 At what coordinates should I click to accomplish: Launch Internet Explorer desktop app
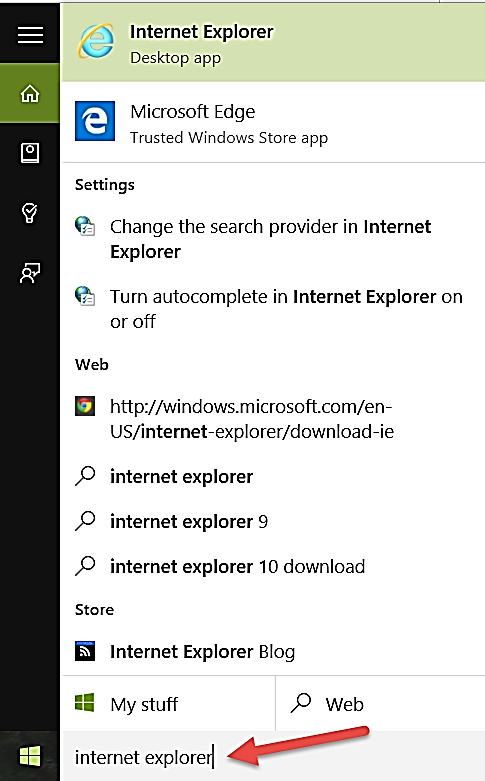272,43
